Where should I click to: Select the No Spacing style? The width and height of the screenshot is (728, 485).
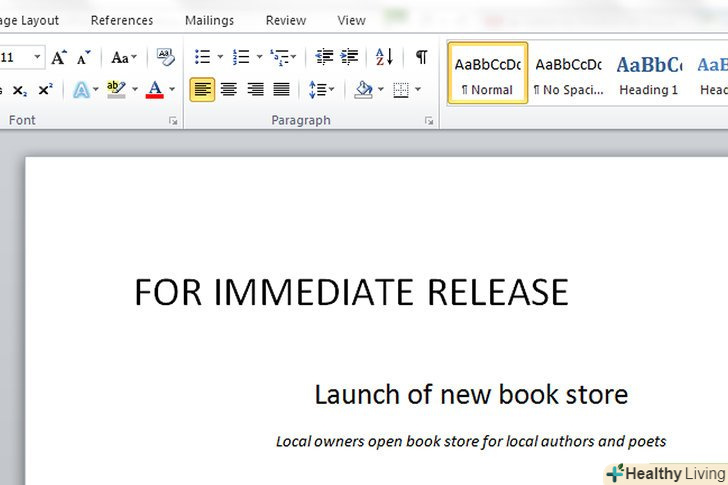coord(568,73)
